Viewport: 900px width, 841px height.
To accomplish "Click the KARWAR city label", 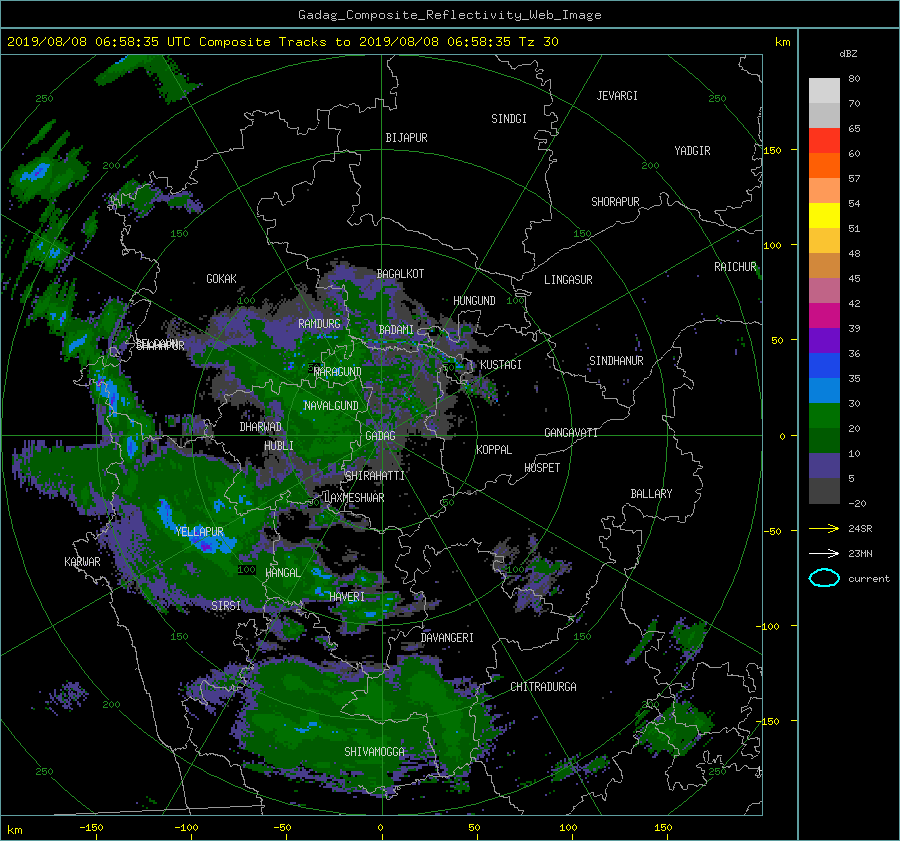I will click(82, 562).
